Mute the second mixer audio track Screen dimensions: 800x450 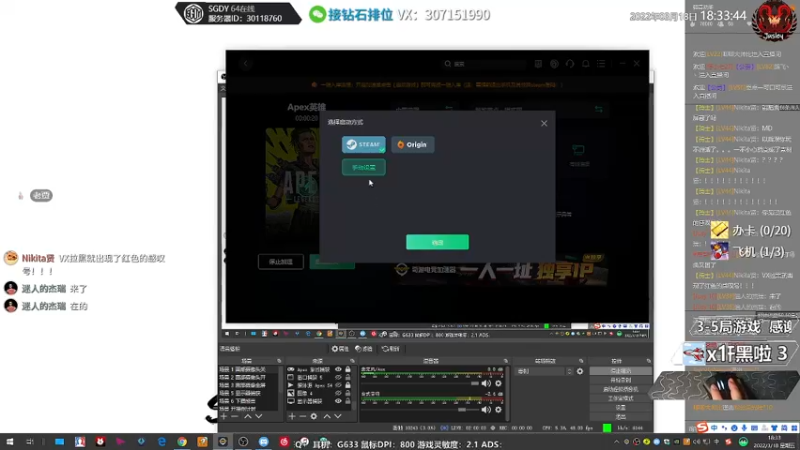(x=486, y=409)
